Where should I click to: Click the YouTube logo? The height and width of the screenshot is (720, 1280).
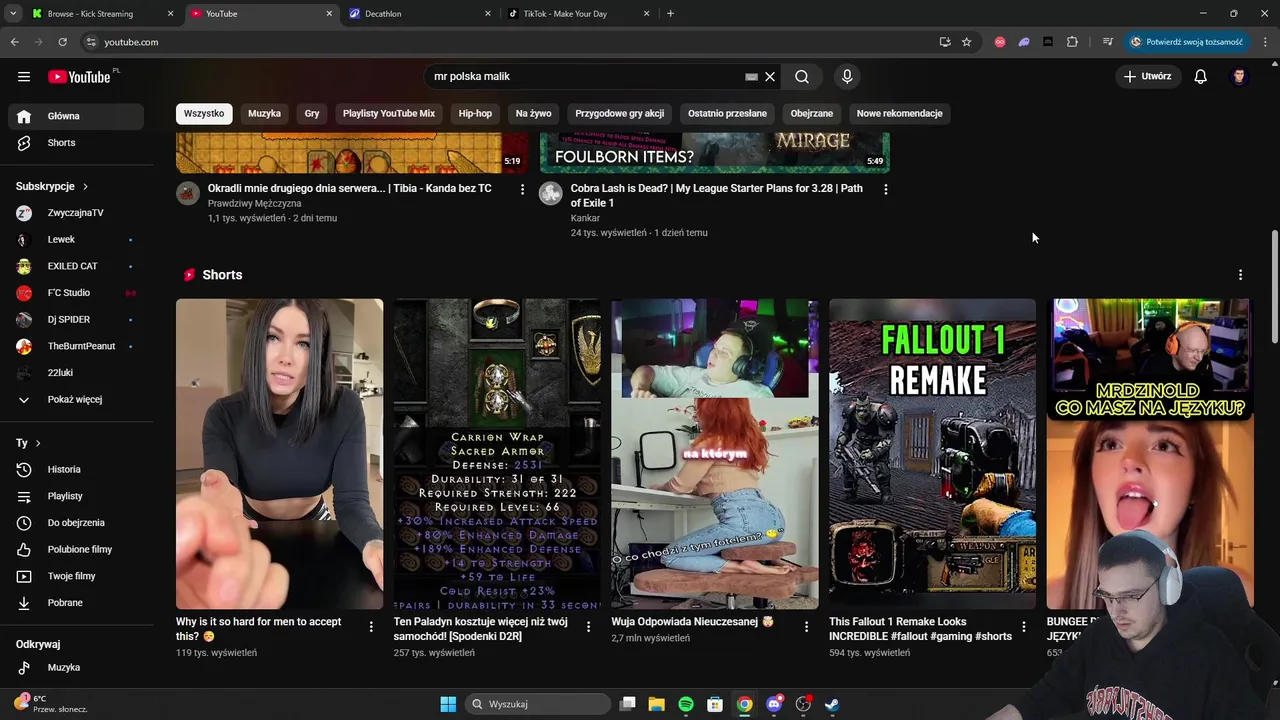pos(79,77)
